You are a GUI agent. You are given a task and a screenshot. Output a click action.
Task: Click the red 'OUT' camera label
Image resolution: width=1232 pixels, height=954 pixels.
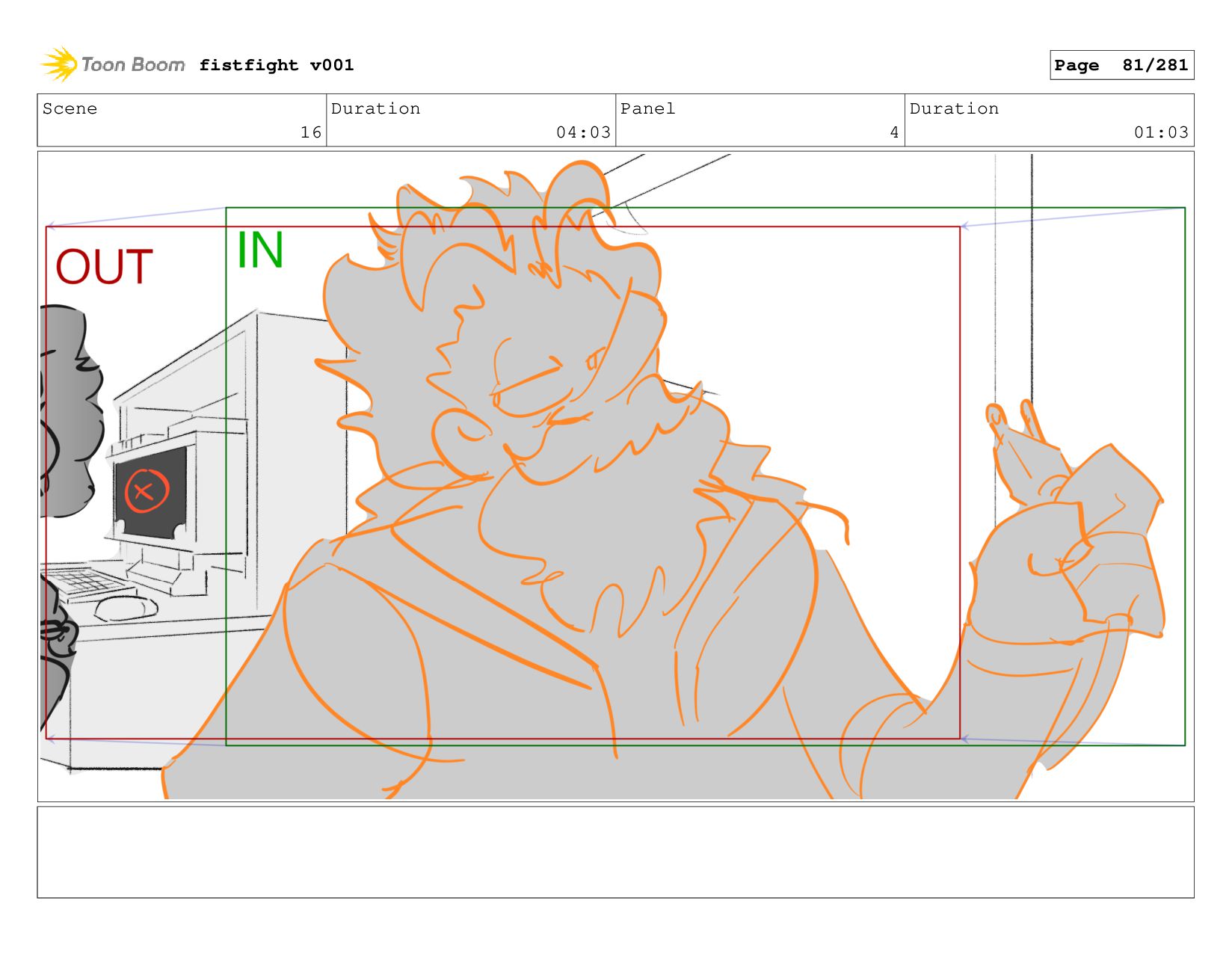click(x=105, y=267)
